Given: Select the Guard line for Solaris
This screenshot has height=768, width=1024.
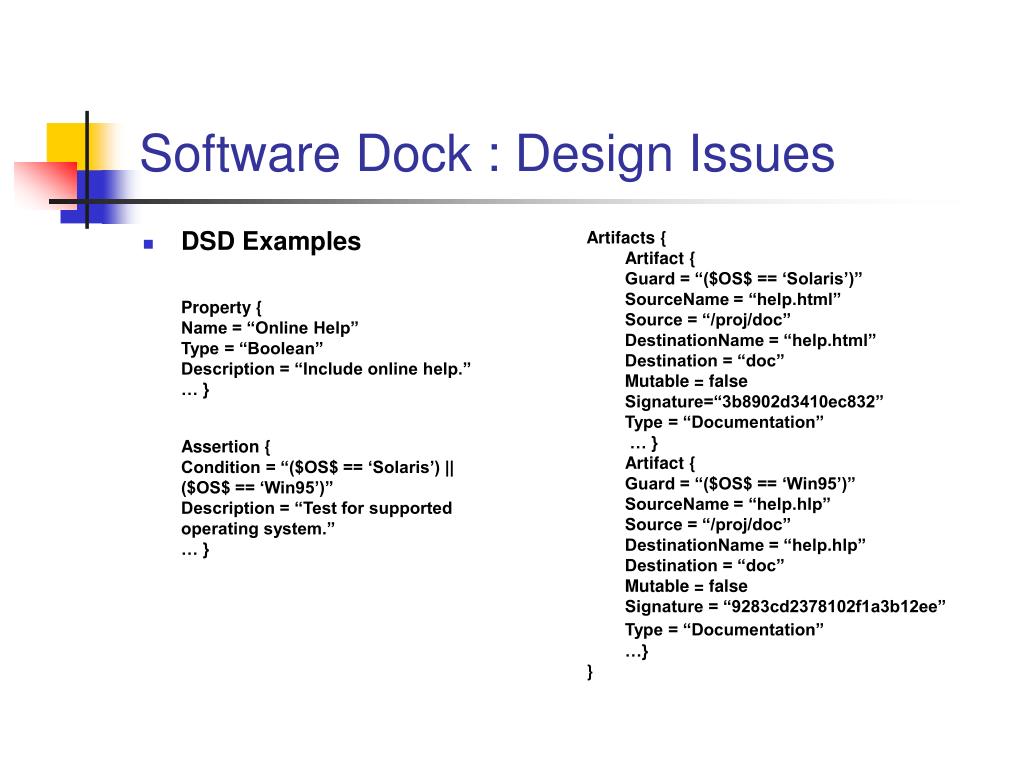Looking at the screenshot, I should click(743, 278).
